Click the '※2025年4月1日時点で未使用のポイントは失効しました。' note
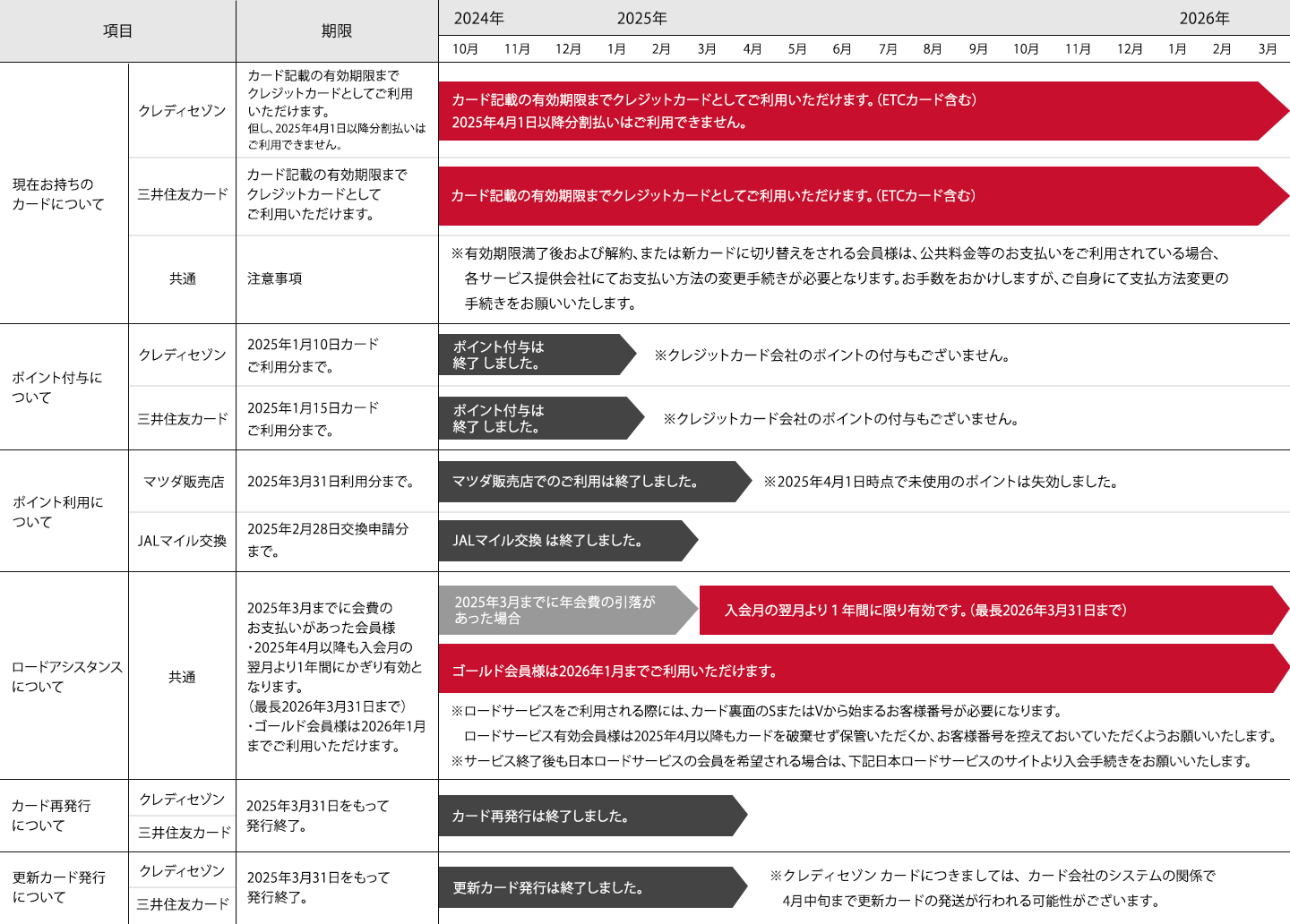This screenshot has height=924, width=1290. pos(942,482)
